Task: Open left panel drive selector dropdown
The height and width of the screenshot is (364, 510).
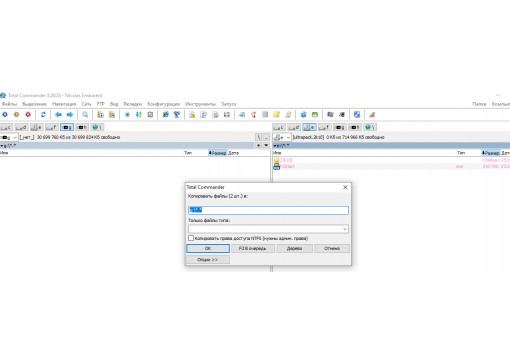Action: tap(9, 137)
